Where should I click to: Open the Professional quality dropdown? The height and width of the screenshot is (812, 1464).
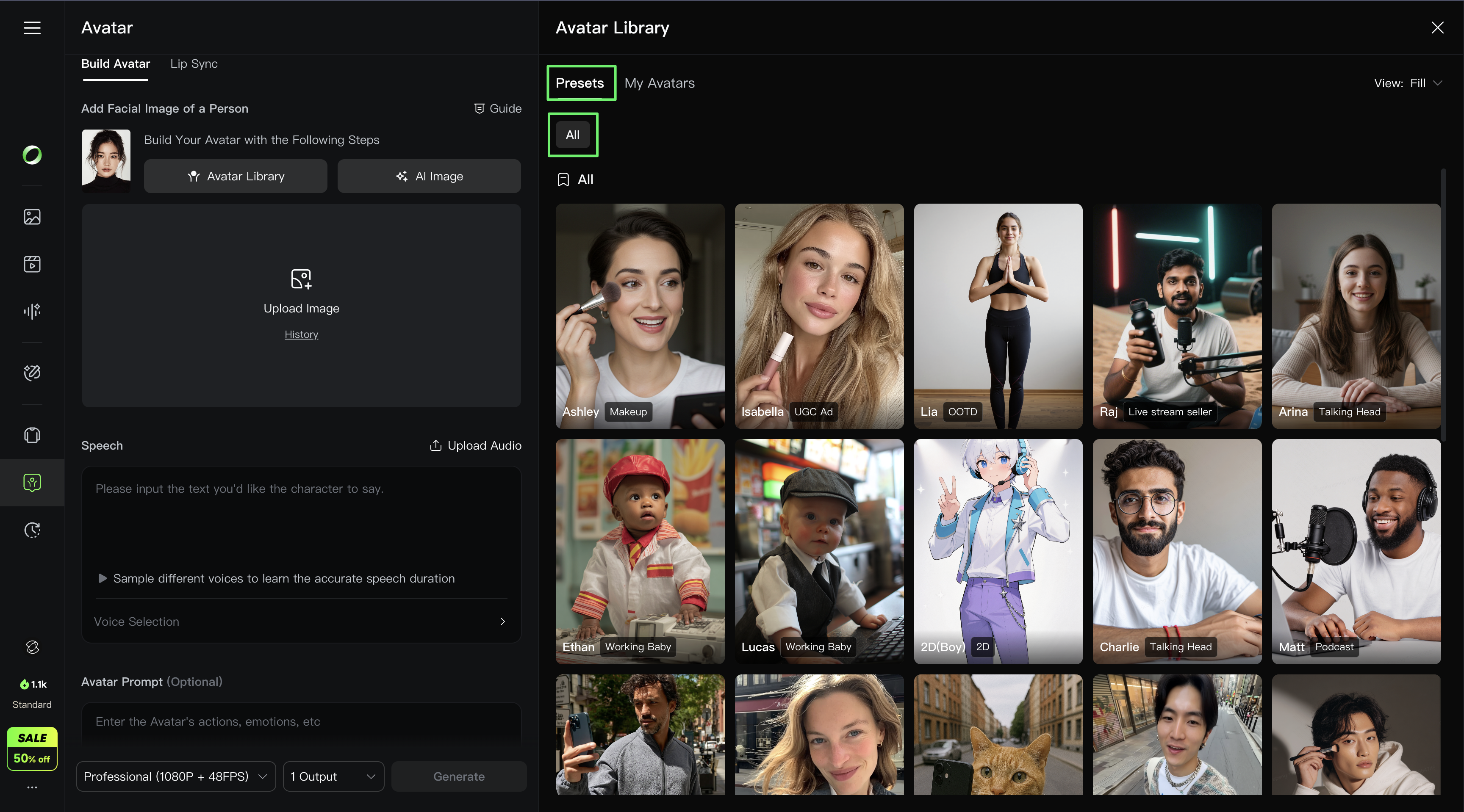176,776
